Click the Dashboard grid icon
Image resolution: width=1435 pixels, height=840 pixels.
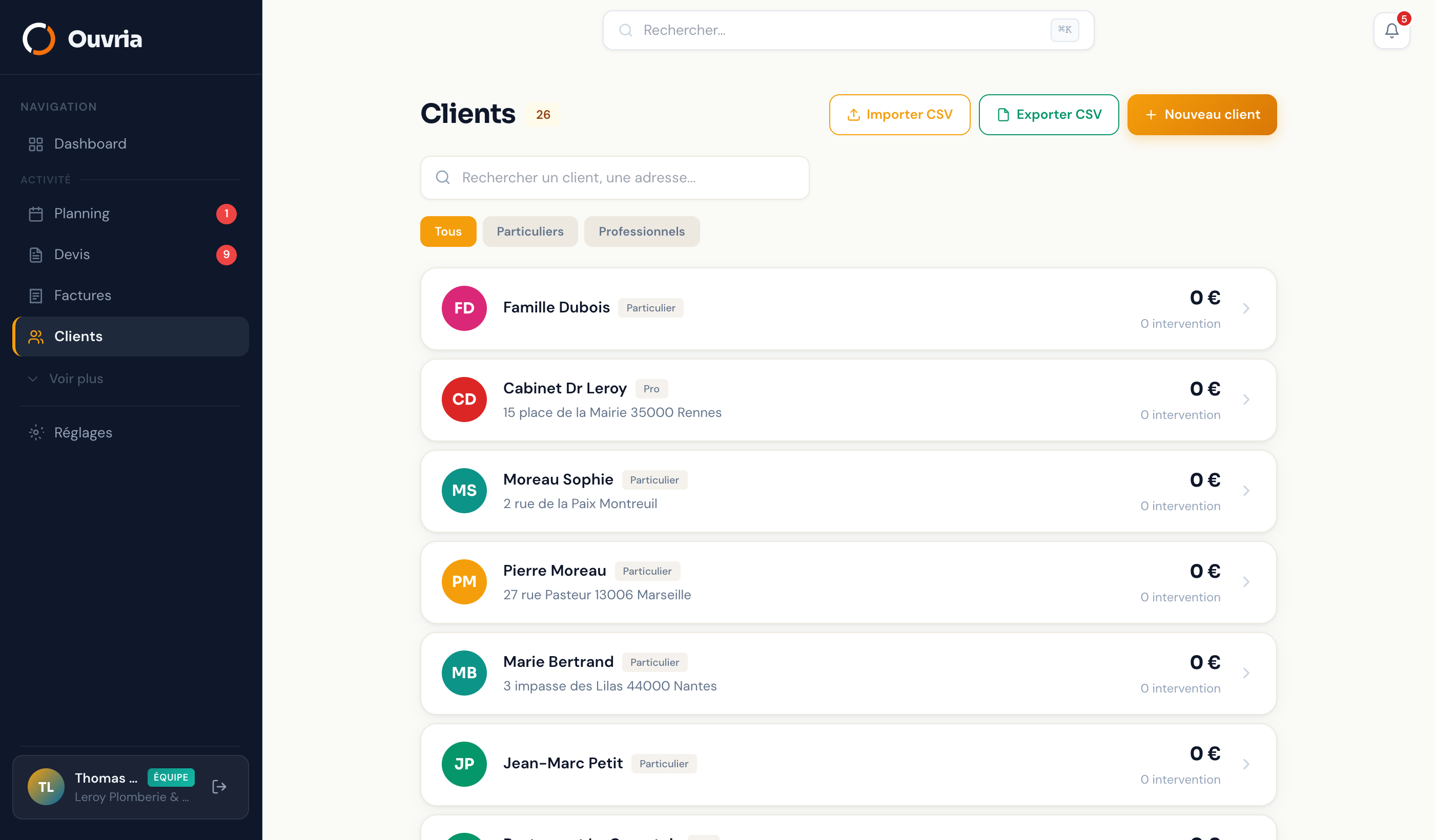[x=36, y=144]
